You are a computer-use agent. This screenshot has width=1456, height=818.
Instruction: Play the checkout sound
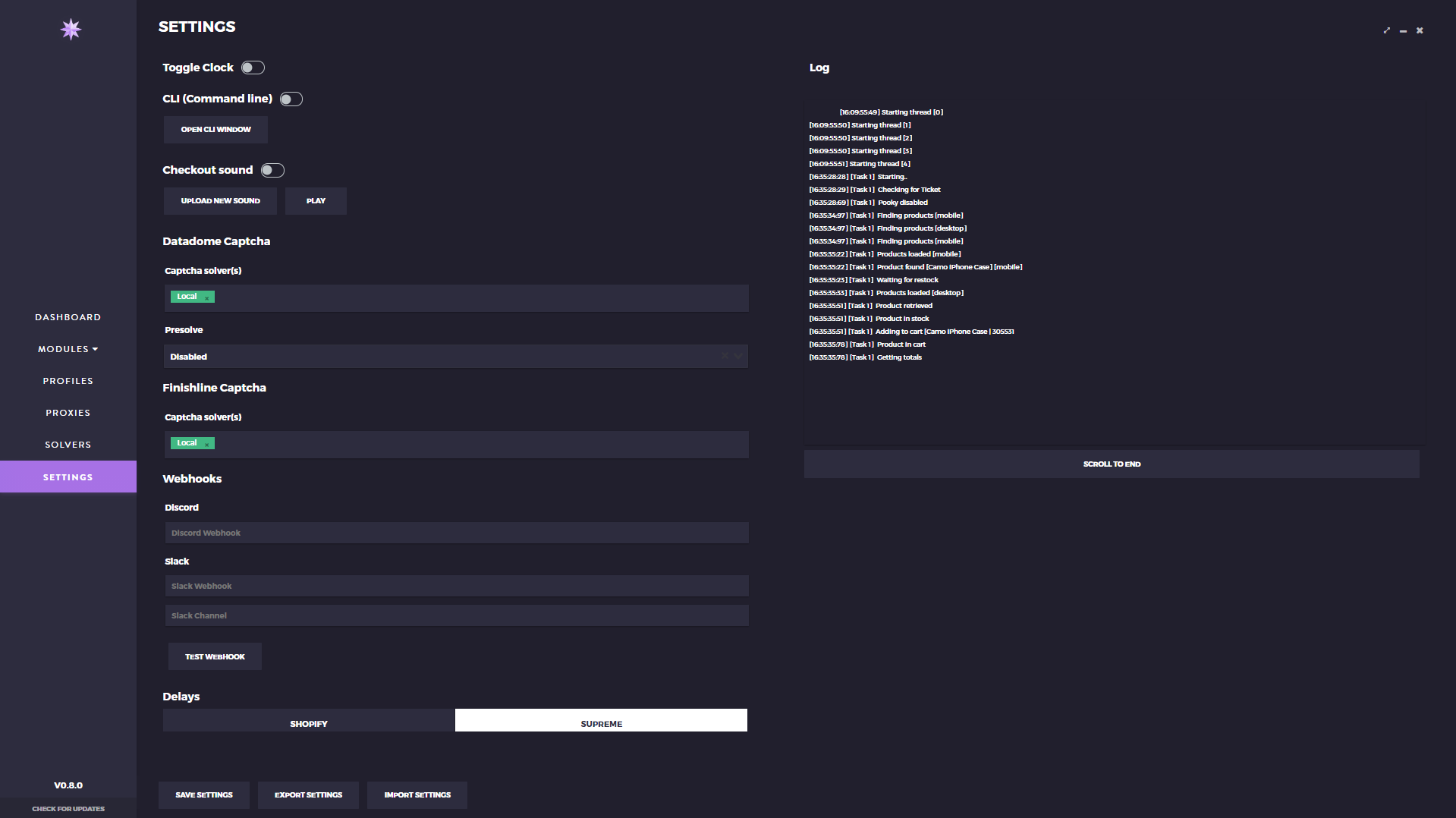click(316, 201)
